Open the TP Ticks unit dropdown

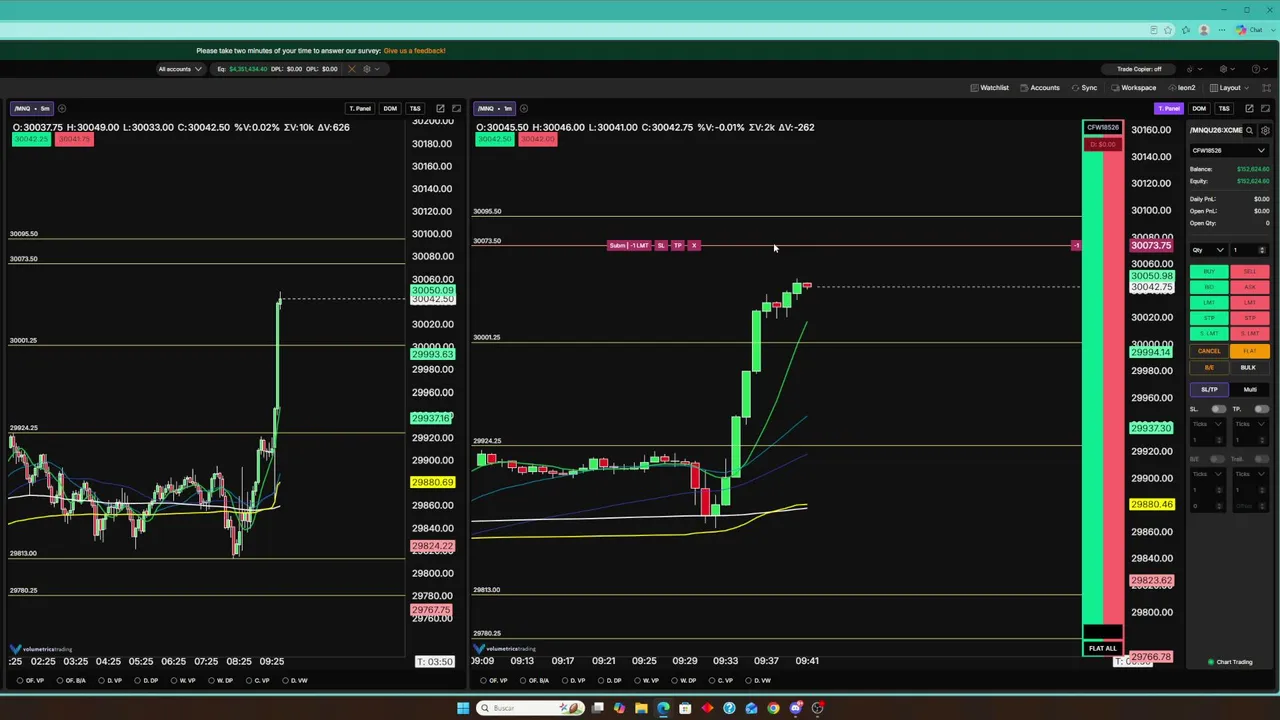(x=1250, y=424)
